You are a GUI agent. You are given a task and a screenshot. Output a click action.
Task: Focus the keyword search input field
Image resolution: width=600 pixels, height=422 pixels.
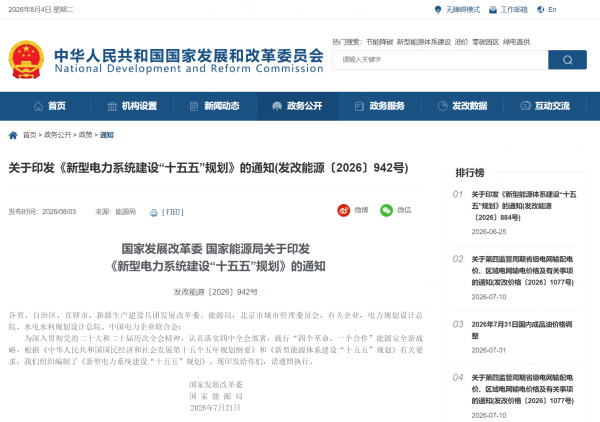click(440, 60)
